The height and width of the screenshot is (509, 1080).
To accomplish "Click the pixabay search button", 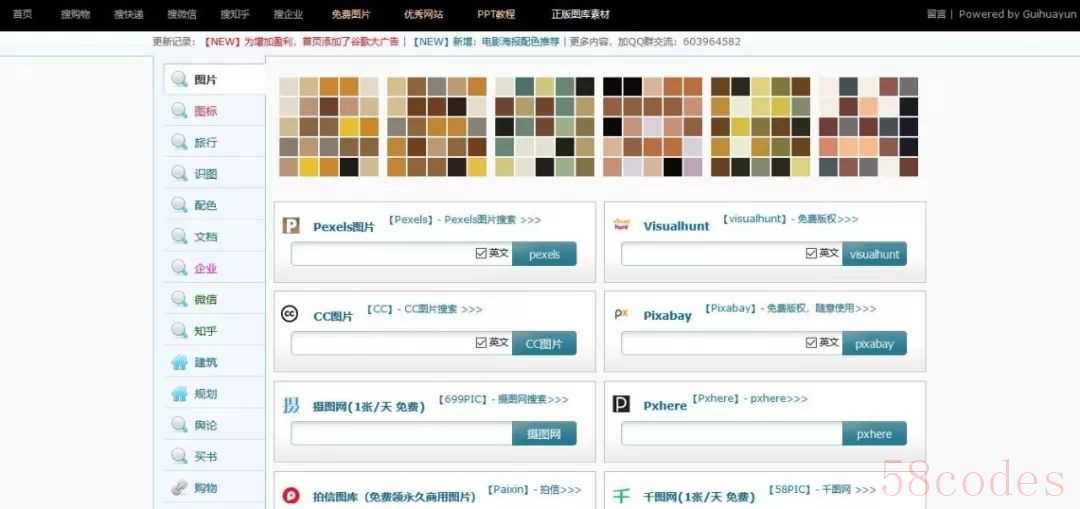I will click(x=874, y=343).
